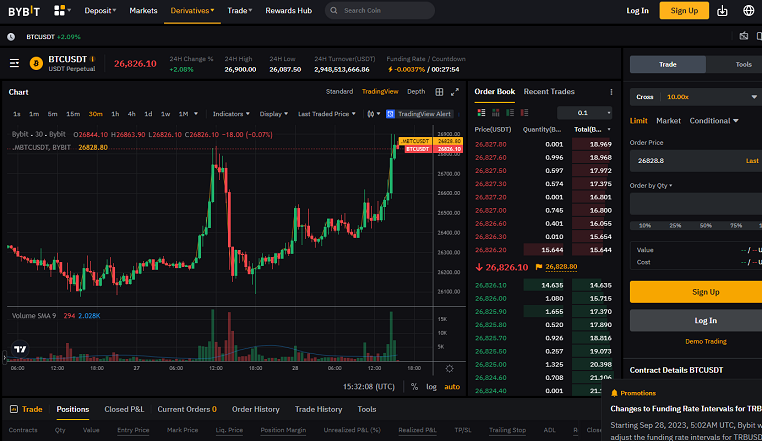Screen dimensions: 762x441
Task: Open Order by Qty dropdown
Action: pyautogui.click(x=651, y=185)
